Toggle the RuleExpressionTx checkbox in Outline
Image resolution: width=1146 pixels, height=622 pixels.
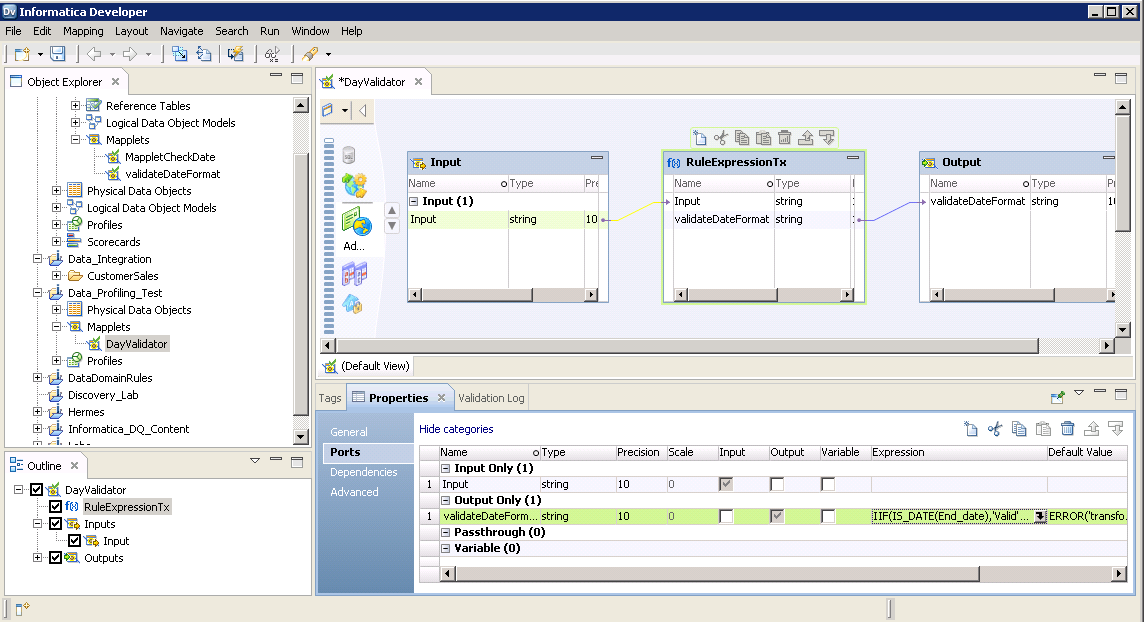coord(56,507)
